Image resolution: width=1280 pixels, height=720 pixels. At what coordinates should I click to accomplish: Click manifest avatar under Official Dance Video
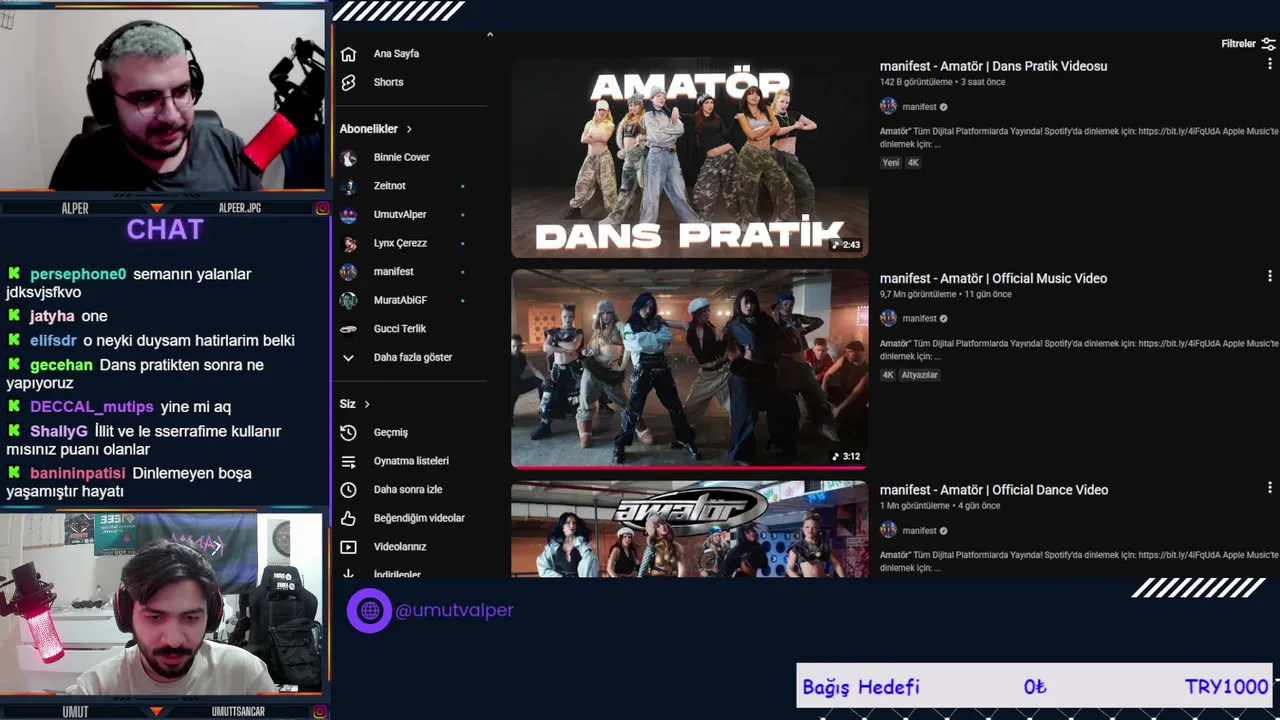point(888,531)
